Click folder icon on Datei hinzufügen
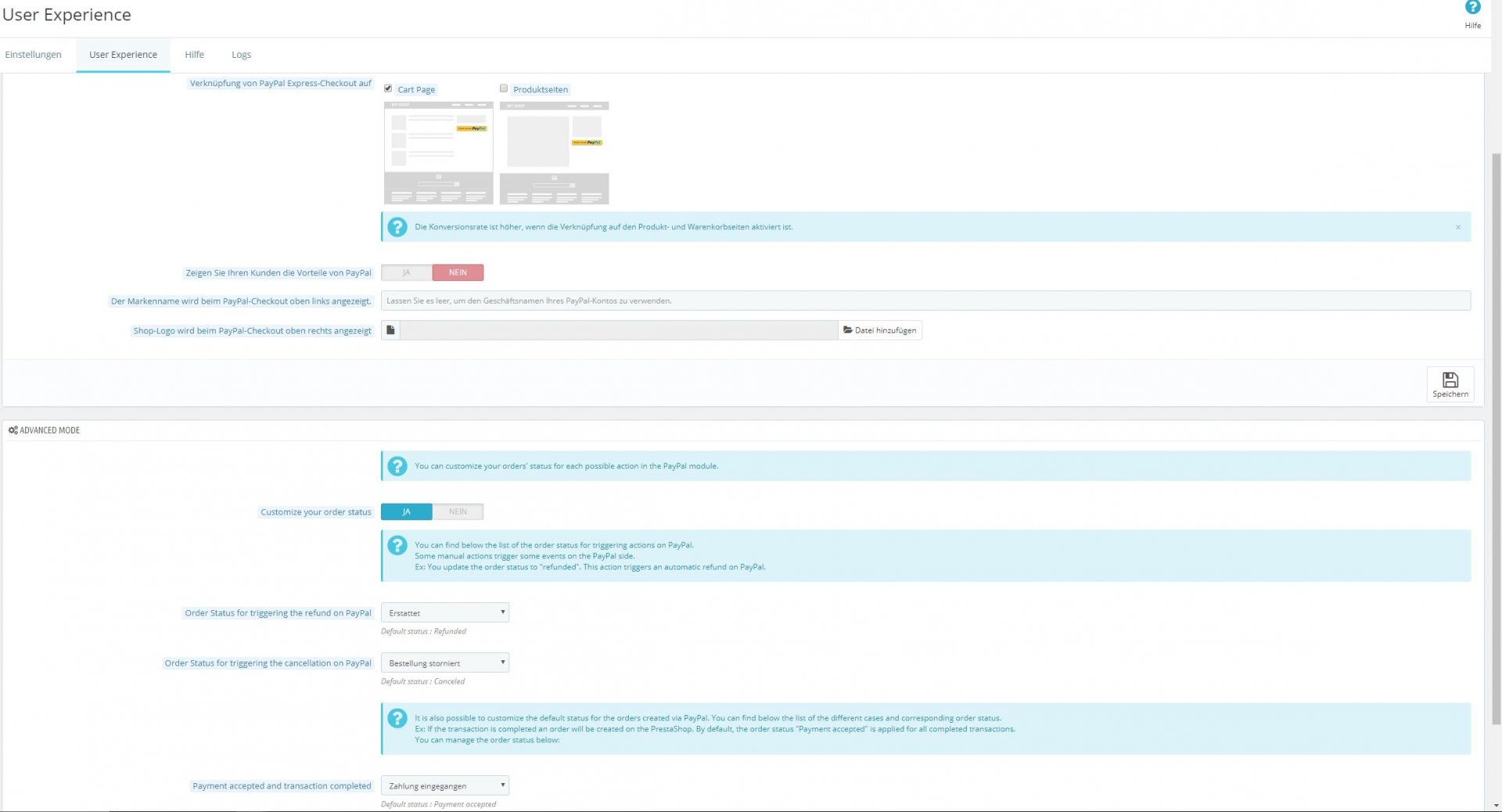 click(x=847, y=330)
